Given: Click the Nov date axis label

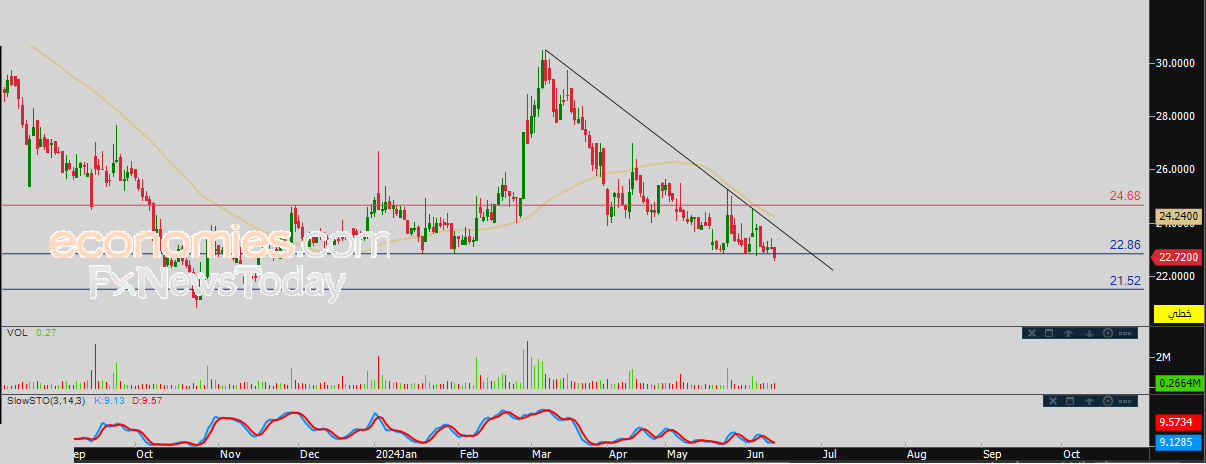Looking at the screenshot, I should [229, 453].
